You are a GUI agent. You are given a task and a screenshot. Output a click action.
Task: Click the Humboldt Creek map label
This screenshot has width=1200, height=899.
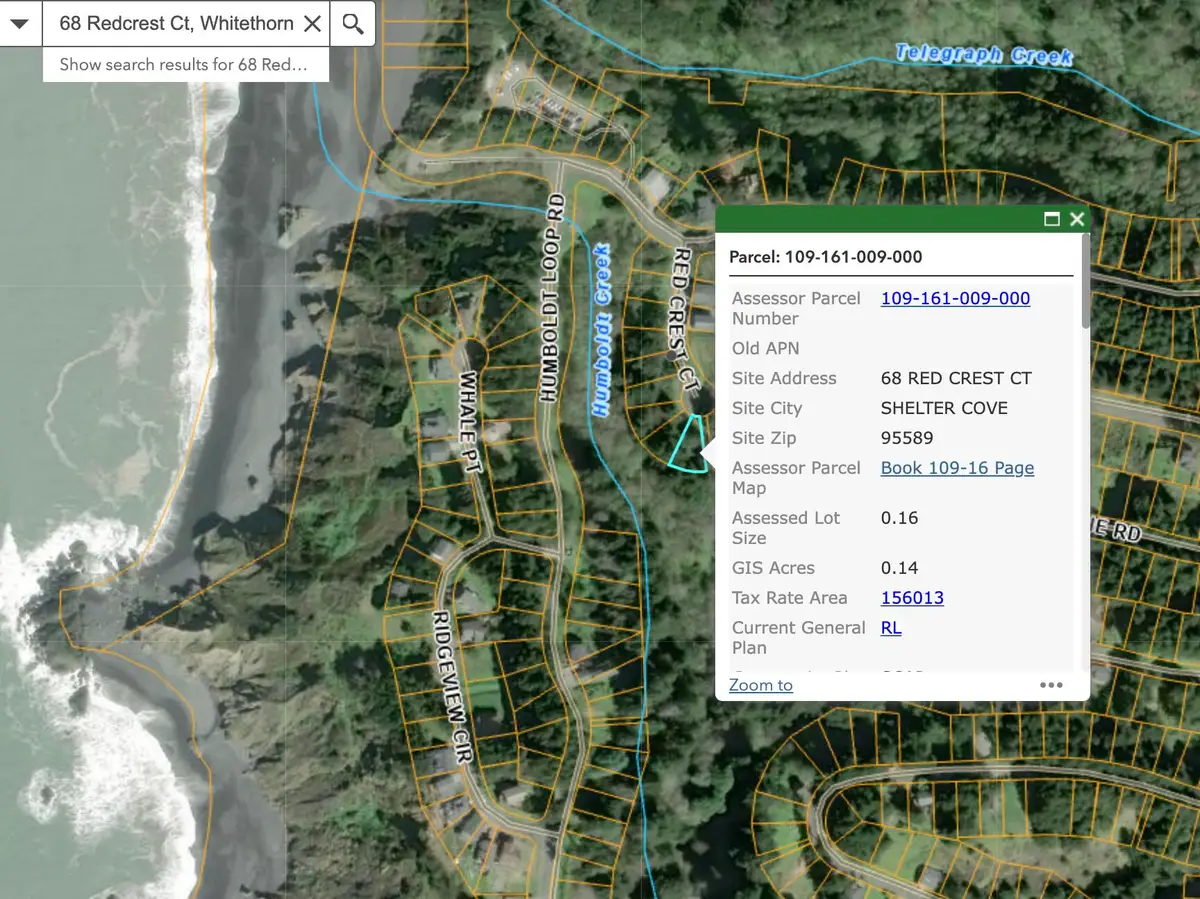click(x=601, y=330)
